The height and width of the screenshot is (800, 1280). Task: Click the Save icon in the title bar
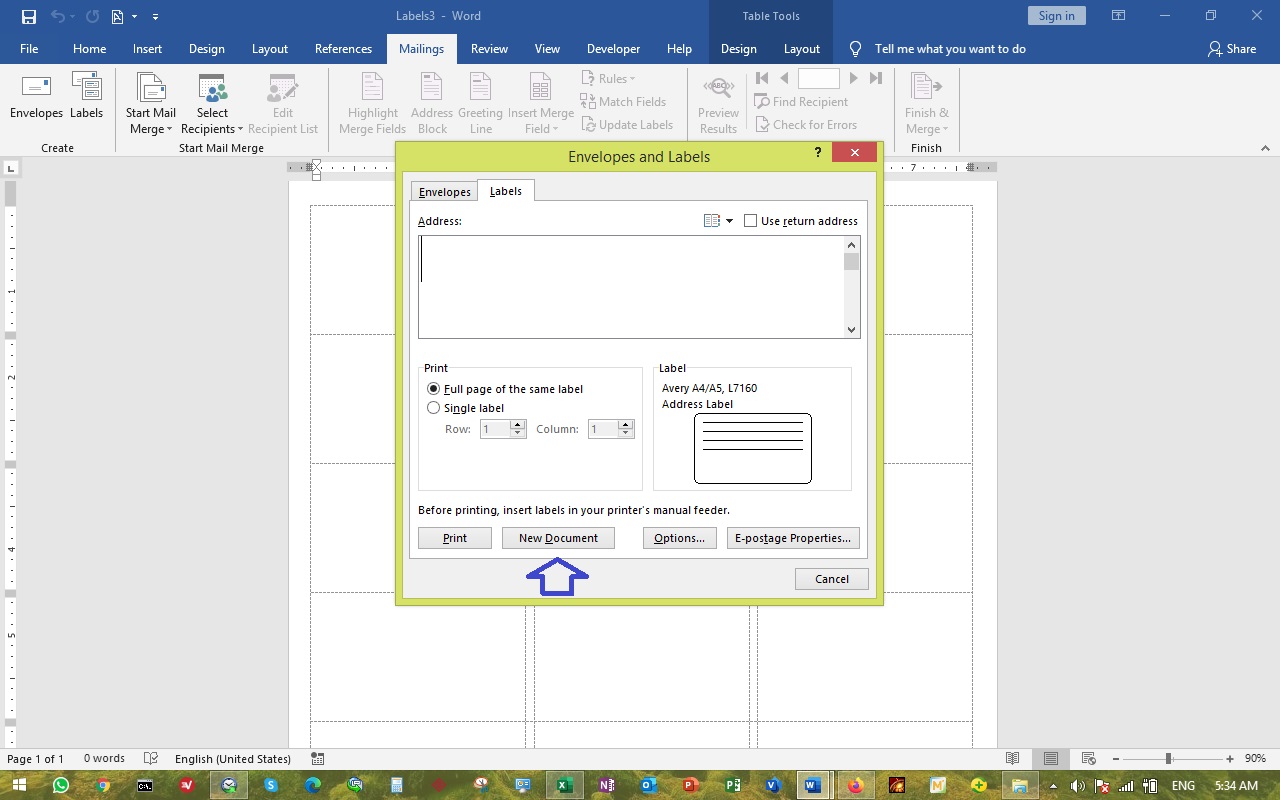pyautogui.click(x=28, y=16)
